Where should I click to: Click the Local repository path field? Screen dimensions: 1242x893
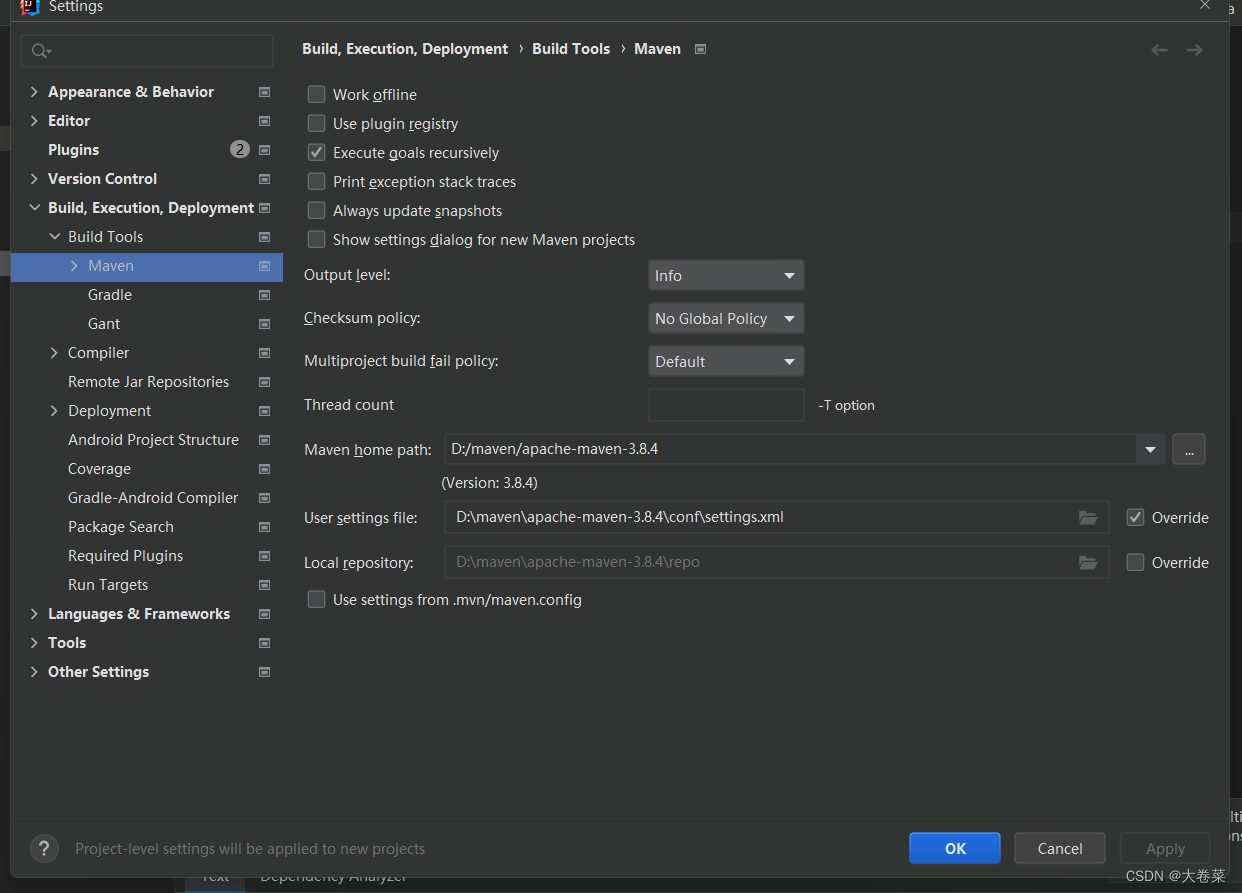(776, 562)
